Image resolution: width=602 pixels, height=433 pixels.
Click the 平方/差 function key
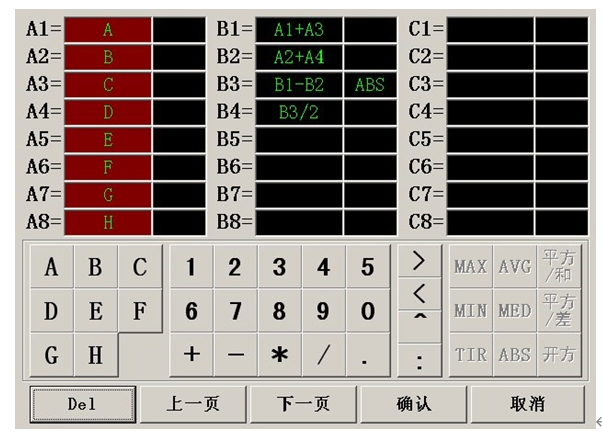(x=559, y=311)
